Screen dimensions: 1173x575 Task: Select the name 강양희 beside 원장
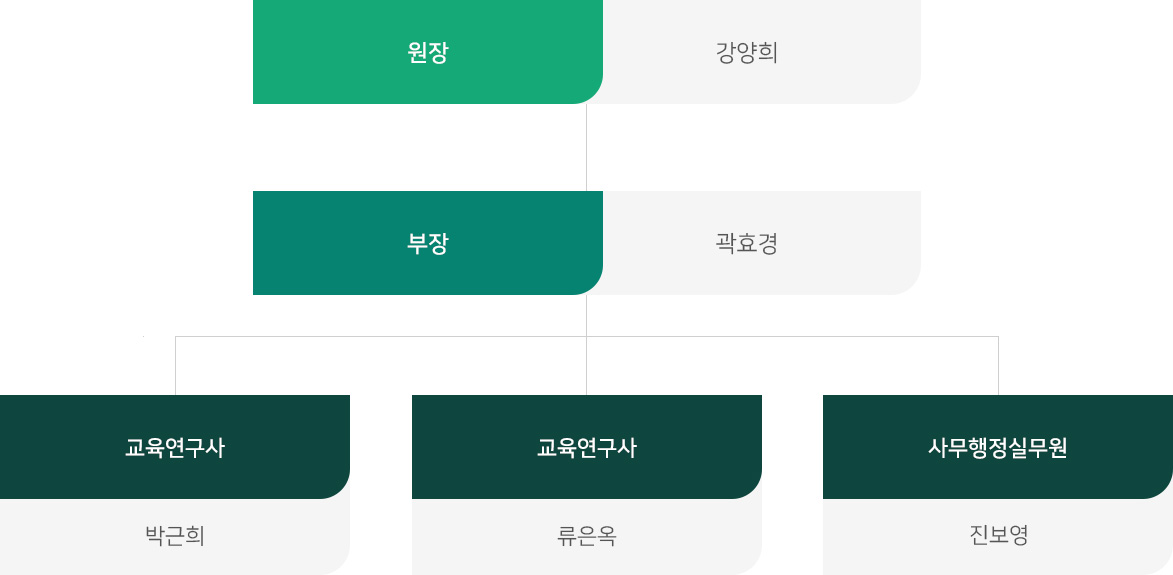coord(747,53)
